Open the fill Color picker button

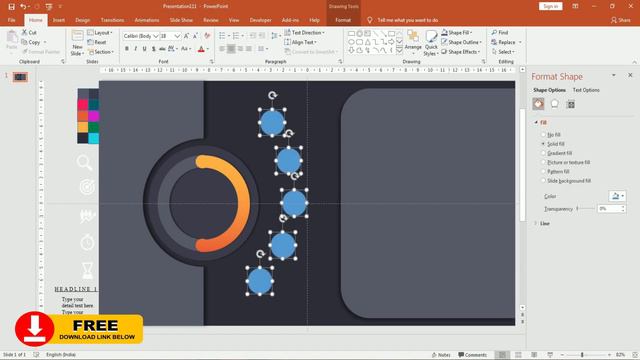[x=617, y=196]
